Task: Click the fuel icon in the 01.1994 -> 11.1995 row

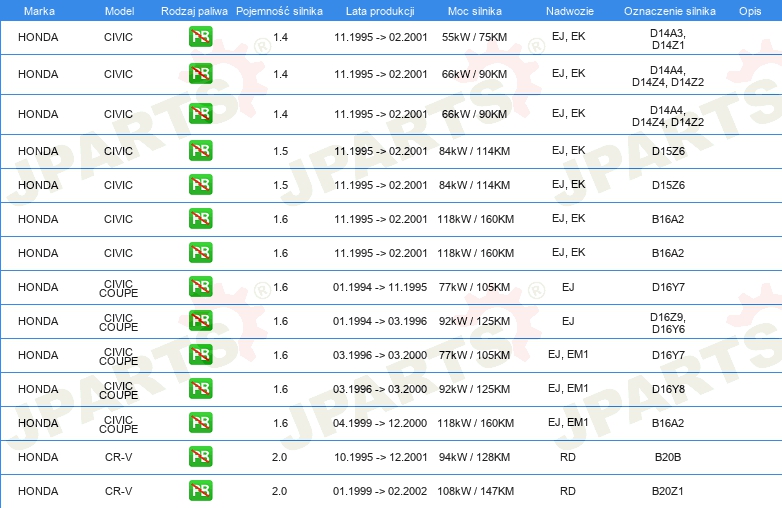Action: point(200,287)
